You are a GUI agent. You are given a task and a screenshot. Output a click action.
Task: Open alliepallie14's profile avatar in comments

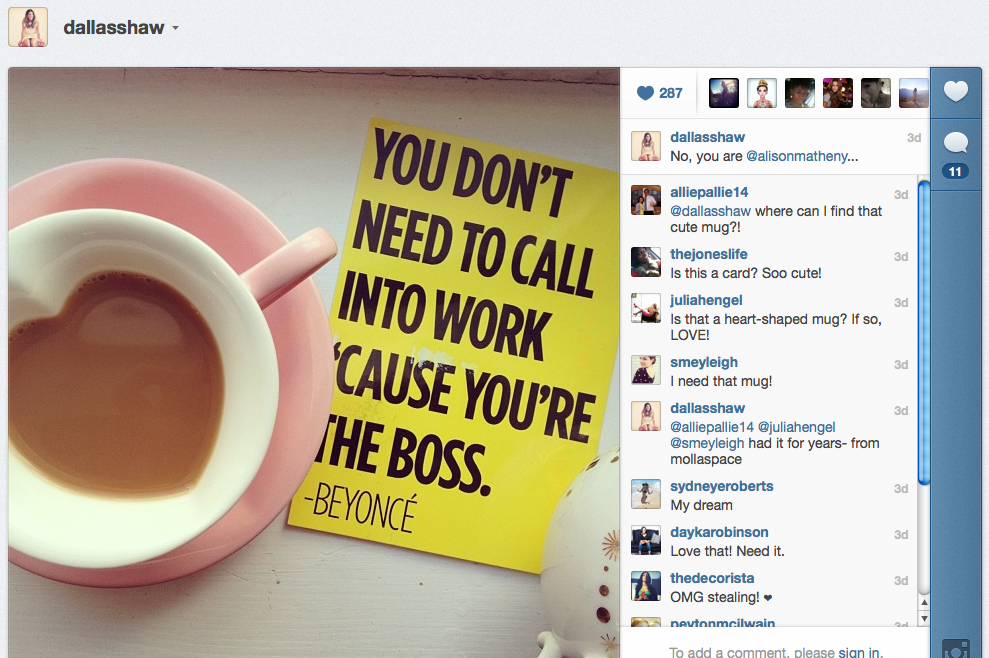coord(646,201)
